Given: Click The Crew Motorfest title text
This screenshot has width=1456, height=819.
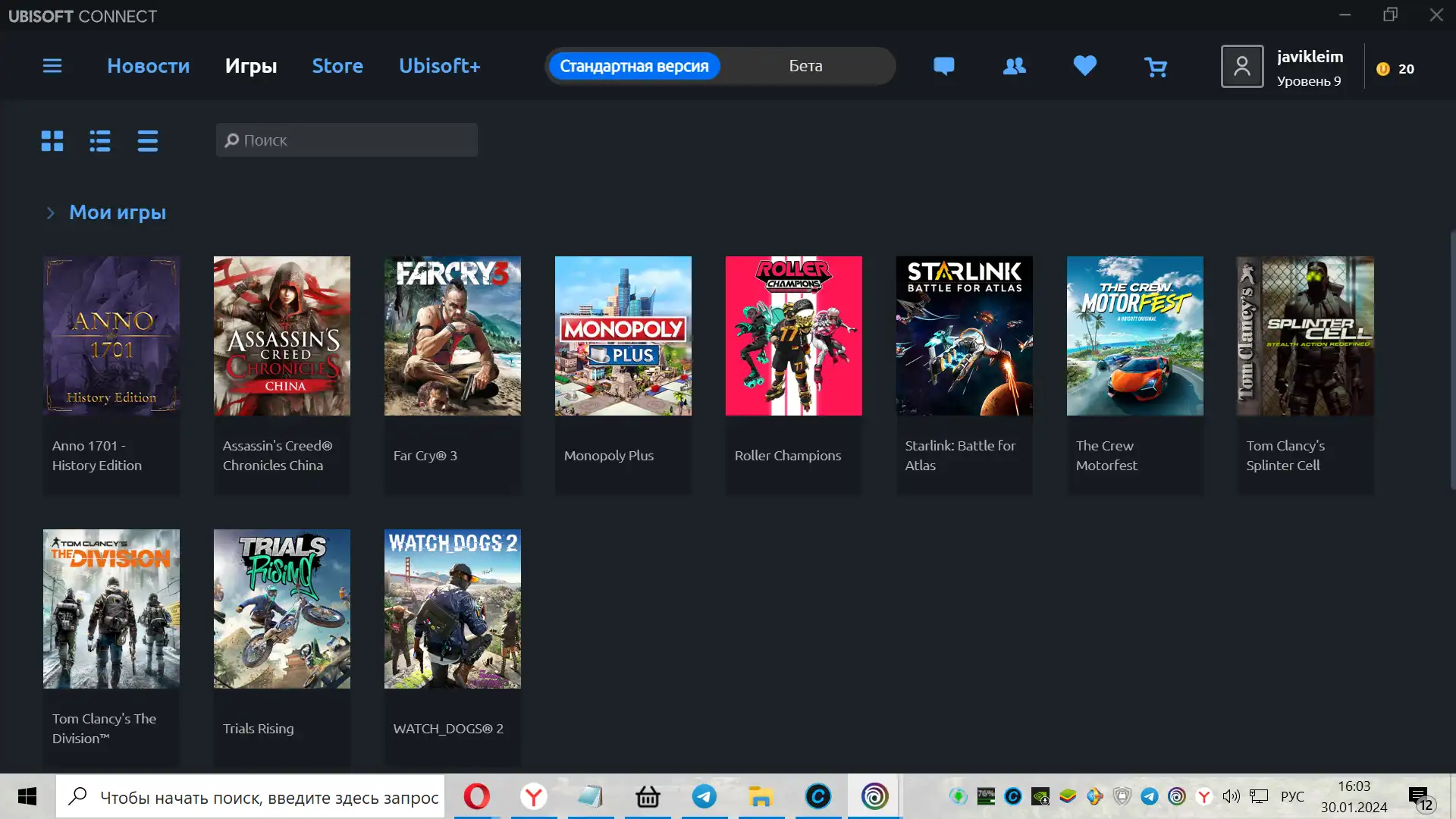Looking at the screenshot, I should (x=1106, y=456).
